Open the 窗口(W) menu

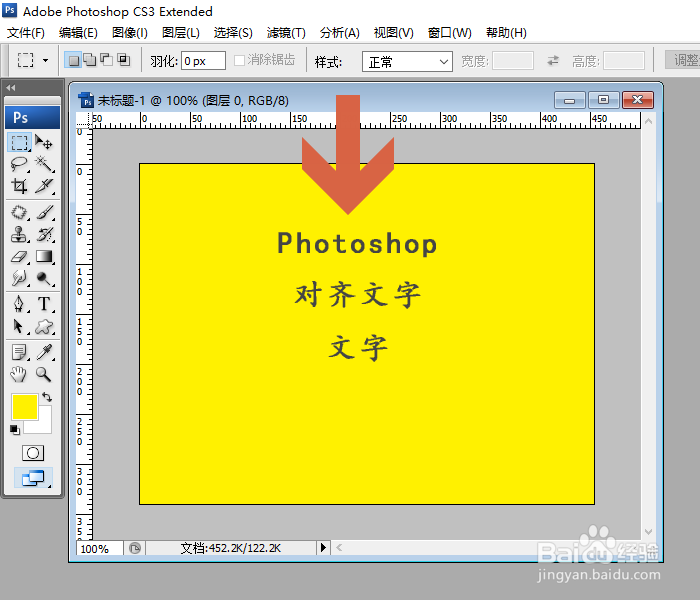(x=449, y=33)
